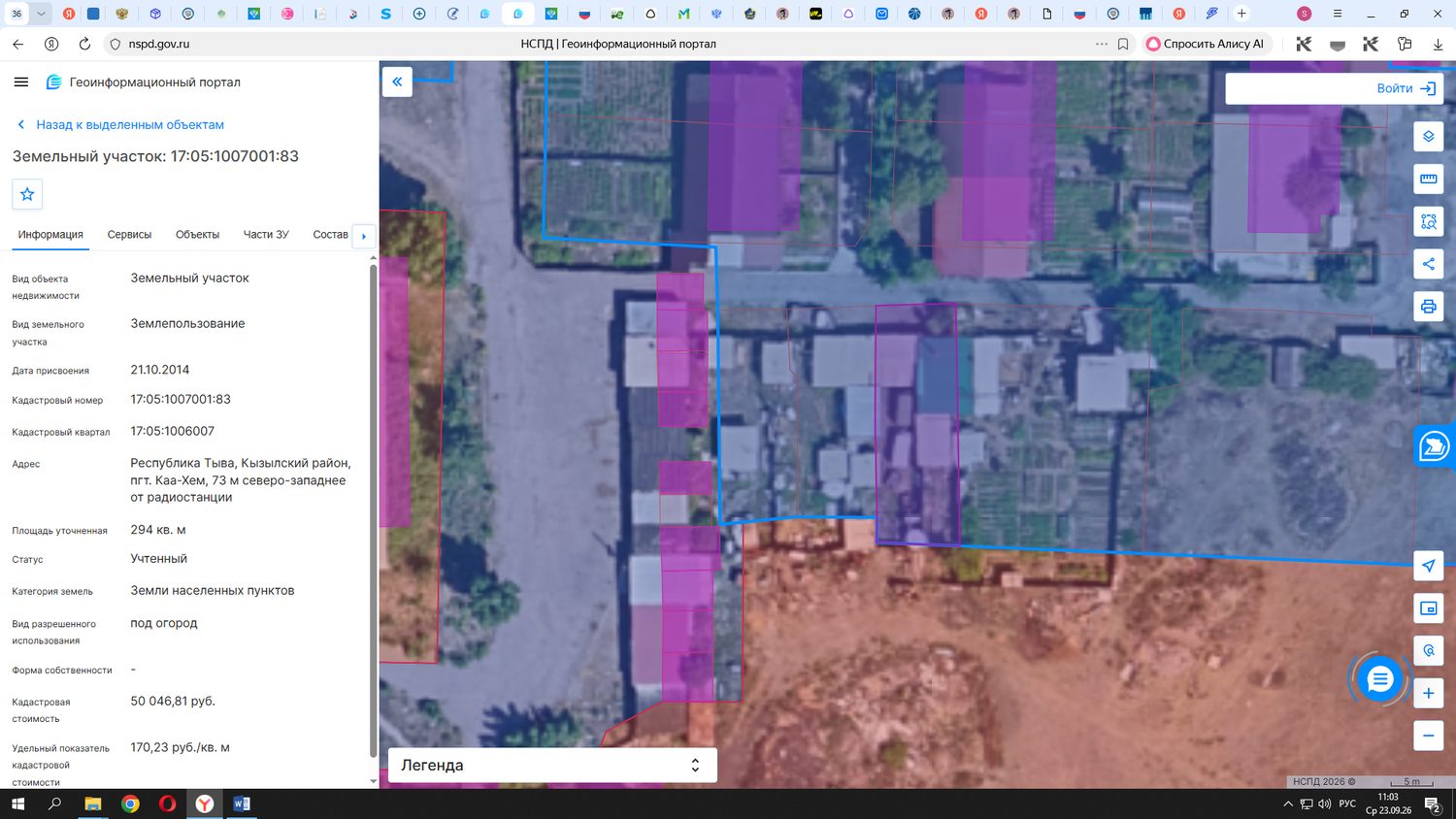Go back with the browser arrow
Viewport: 1456px width, 819px height.
pos(18,44)
